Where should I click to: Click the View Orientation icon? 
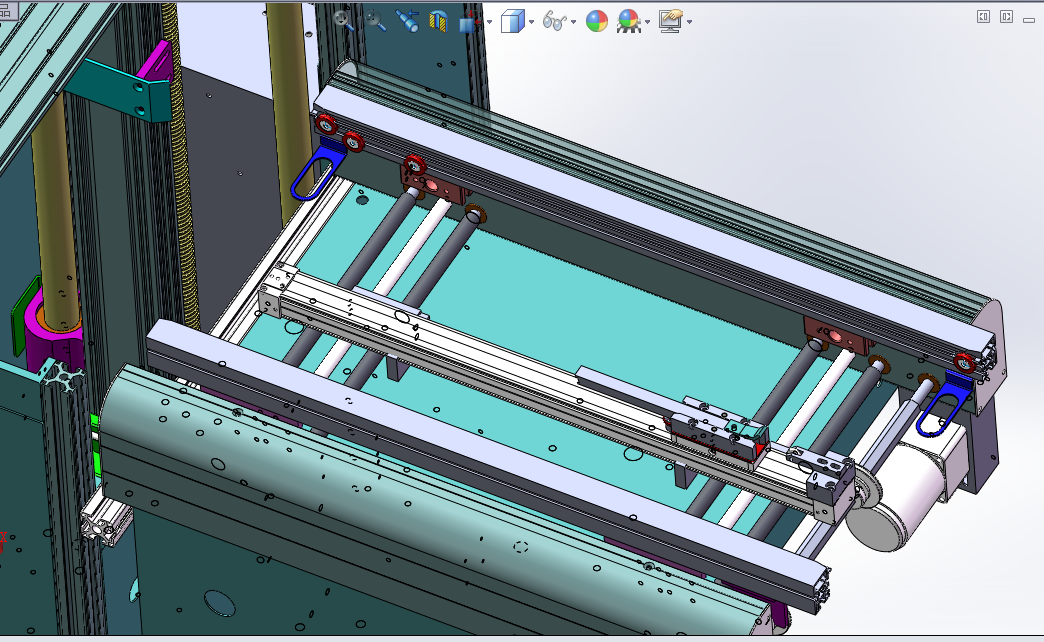click(470, 21)
